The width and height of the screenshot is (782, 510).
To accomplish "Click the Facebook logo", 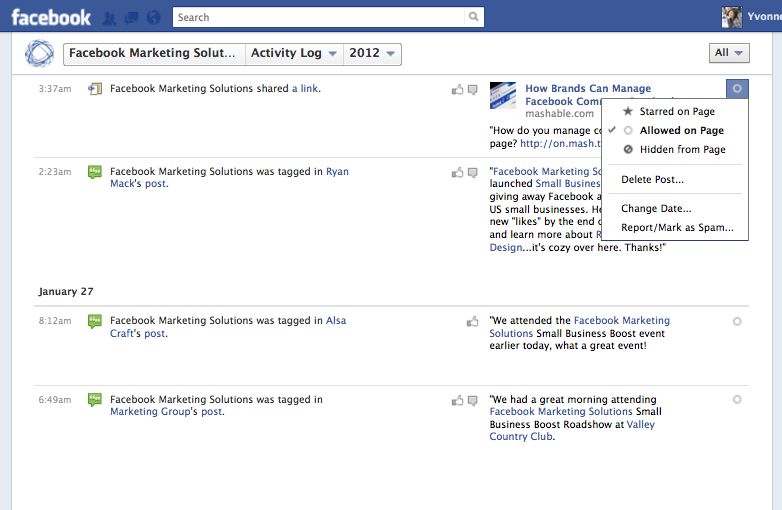I will (x=51, y=17).
